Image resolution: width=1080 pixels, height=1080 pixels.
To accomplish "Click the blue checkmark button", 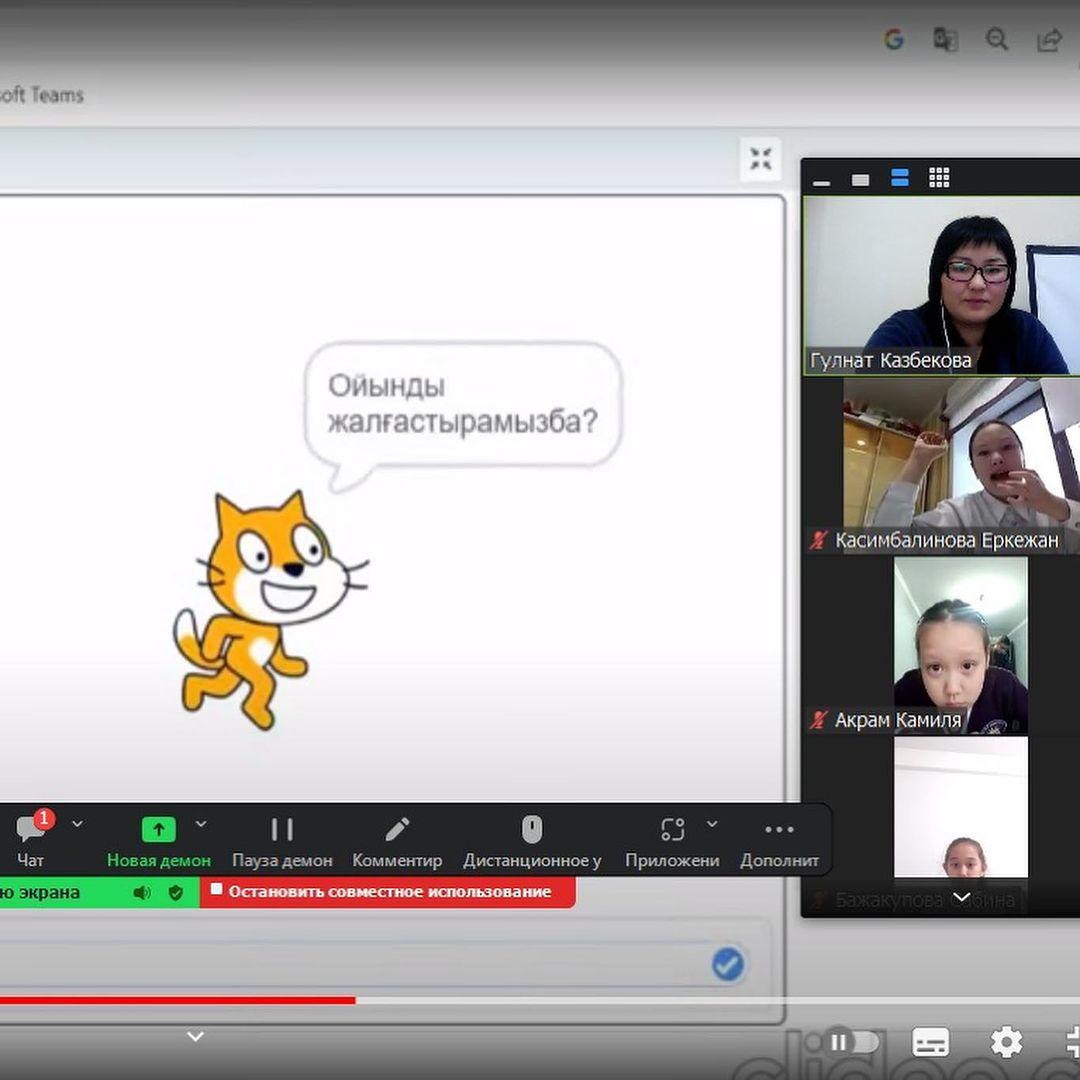I will pos(728,964).
